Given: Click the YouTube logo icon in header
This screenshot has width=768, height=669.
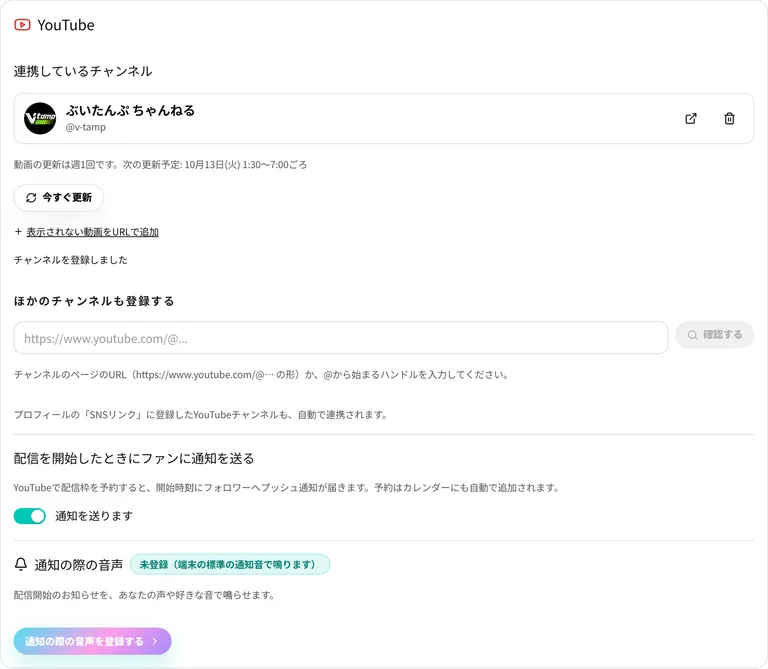Looking at the screenshot, I should 22,24.
